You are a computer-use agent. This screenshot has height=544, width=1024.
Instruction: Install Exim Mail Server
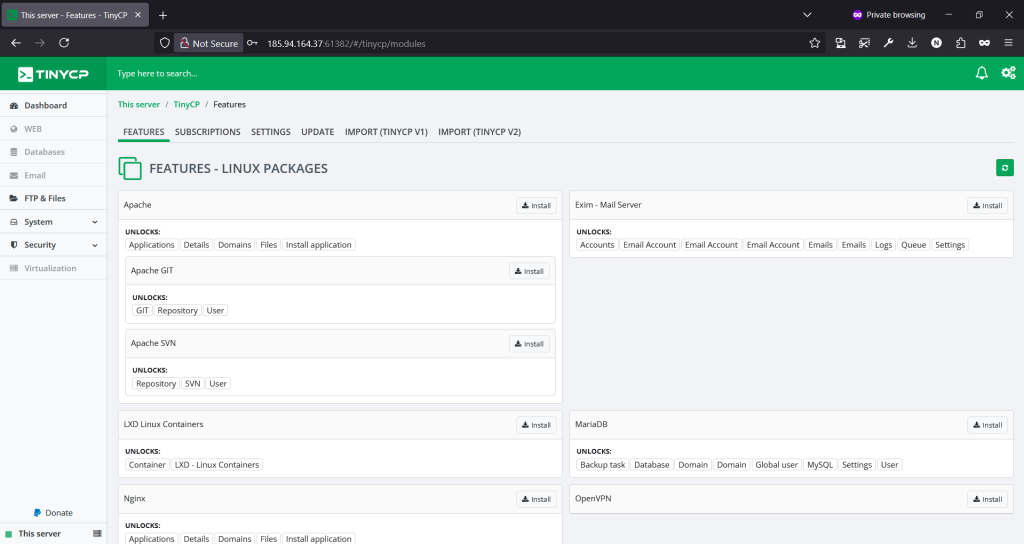click(987, 205)
